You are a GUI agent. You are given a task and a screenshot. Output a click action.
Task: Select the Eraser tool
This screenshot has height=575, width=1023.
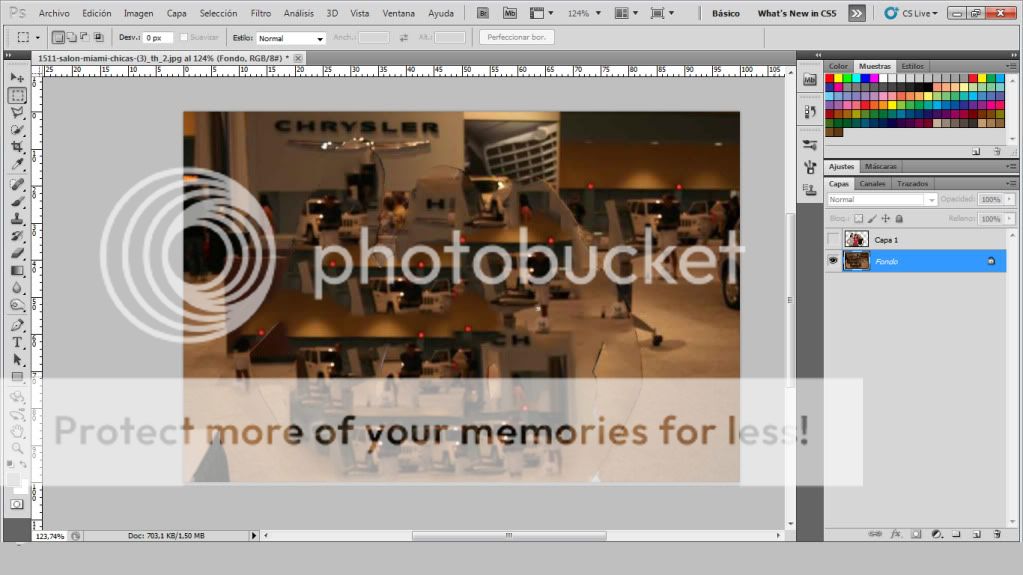coord(17,253)
